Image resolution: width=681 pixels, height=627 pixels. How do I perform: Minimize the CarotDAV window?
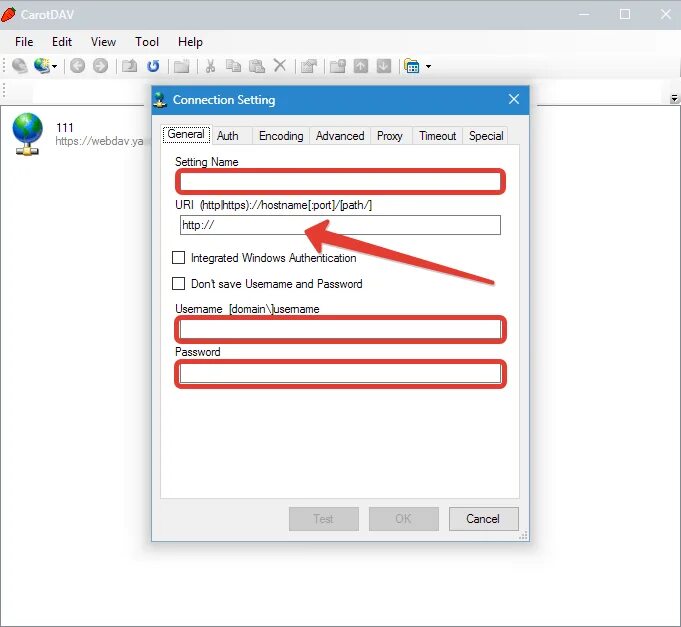tap(584, 14)
